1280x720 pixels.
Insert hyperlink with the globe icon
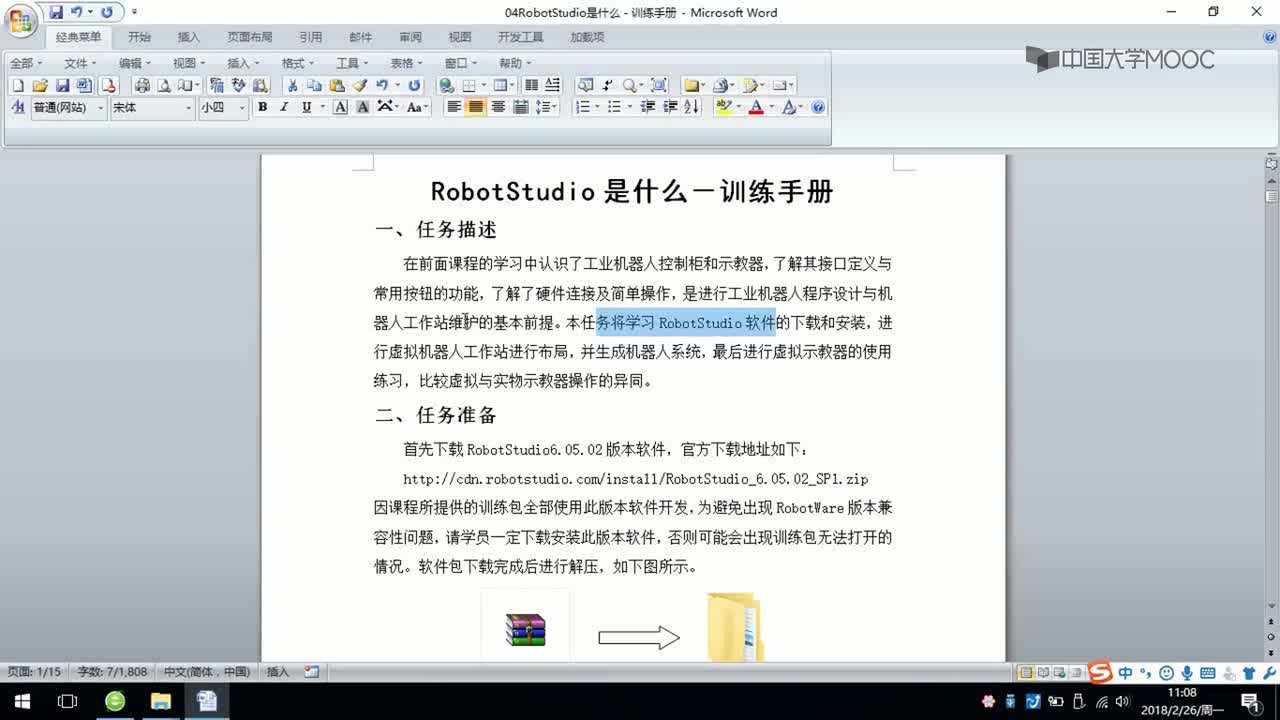(x=447, y=86)
